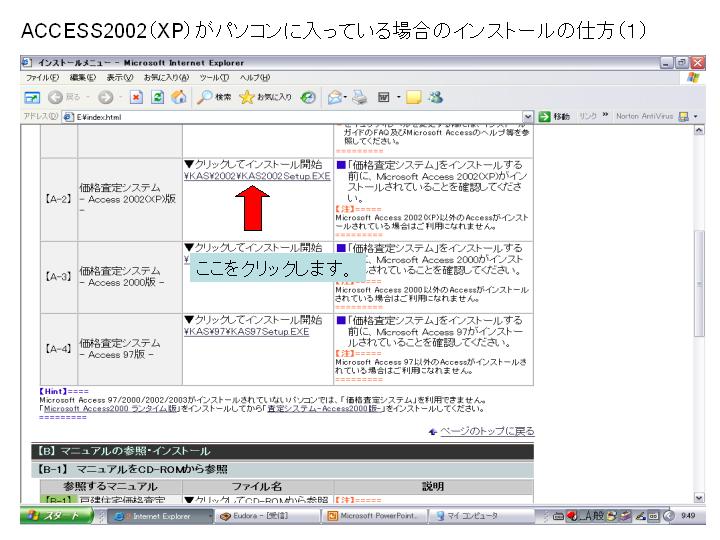Click the system tray clock 9:49
This screenshot has width=720, height=540.
(687, 516)
